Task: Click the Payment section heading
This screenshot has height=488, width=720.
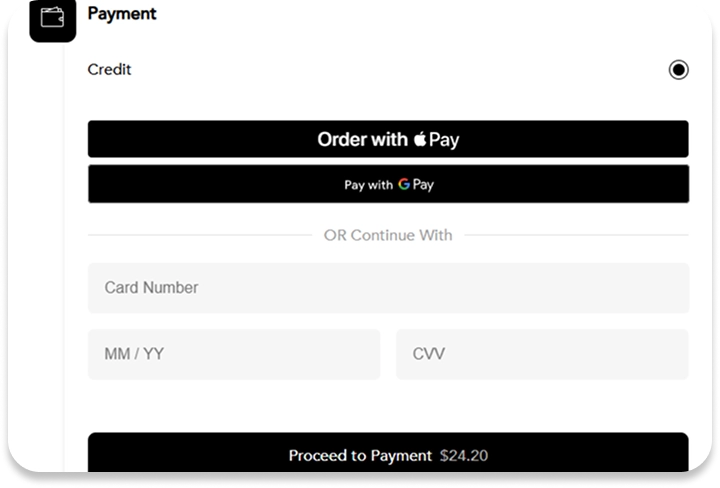Action: coord(122,15)
